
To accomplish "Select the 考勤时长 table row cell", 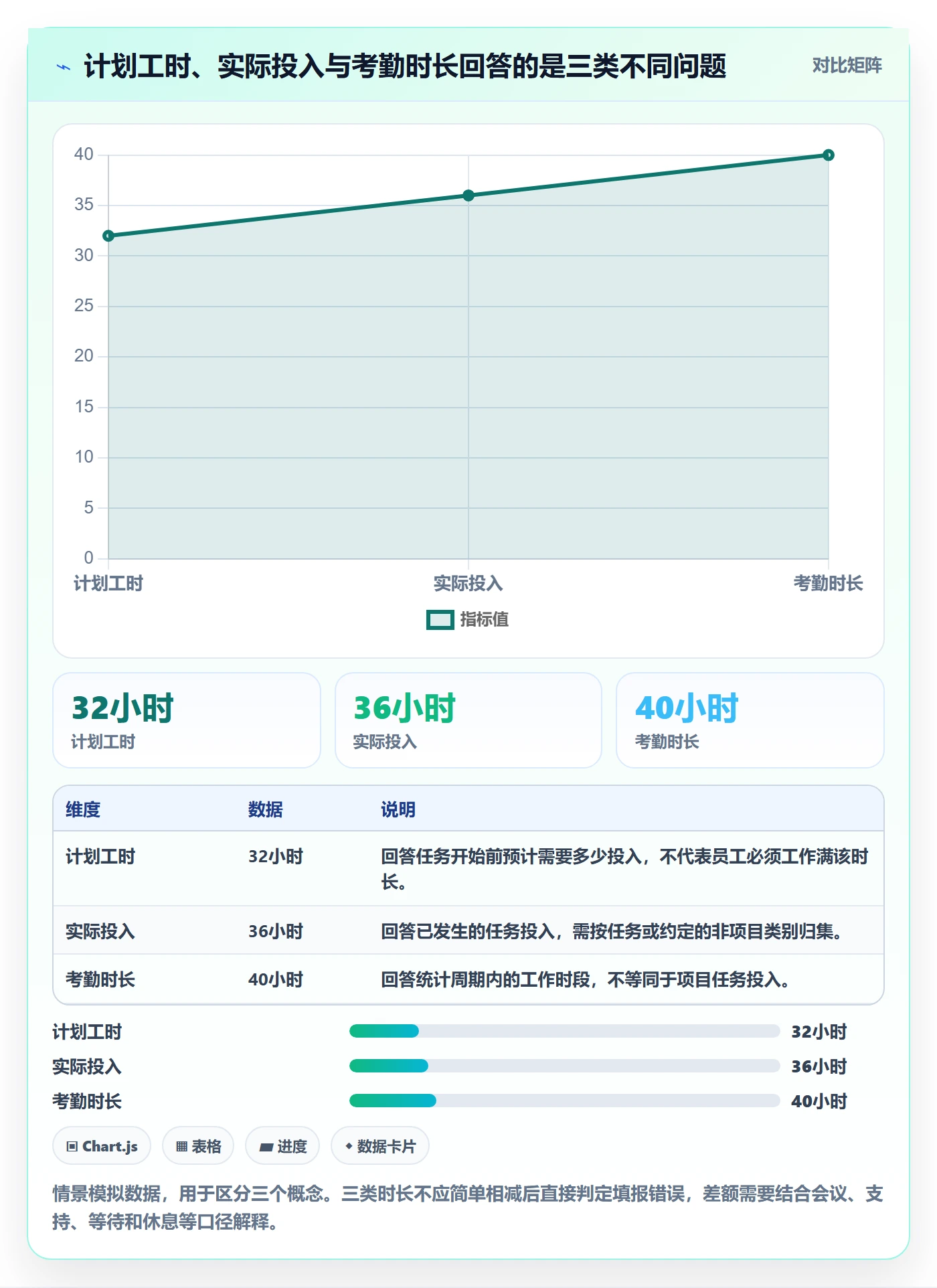I will (100, 979).
